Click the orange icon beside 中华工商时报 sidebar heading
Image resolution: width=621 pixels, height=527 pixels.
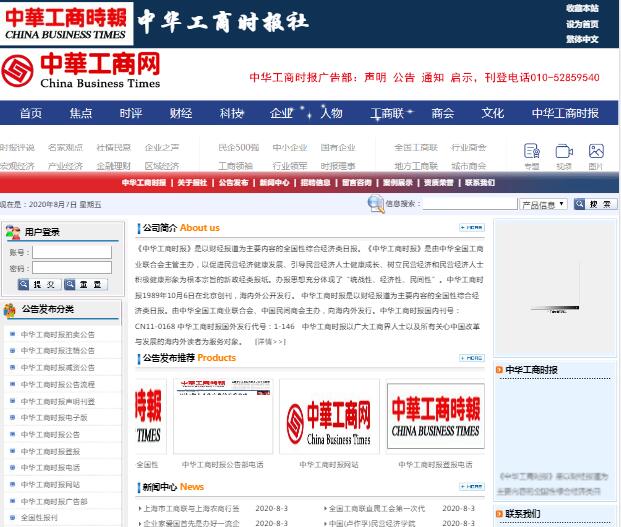point(499,370)
